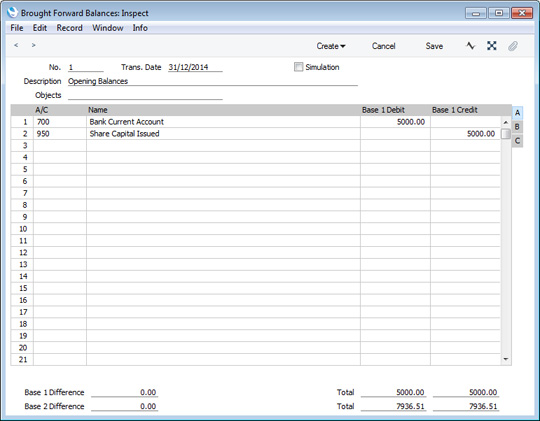This screenshot has width=540, height=421.
Task: Open the Info menu
Action: click(x=140, y=28)
